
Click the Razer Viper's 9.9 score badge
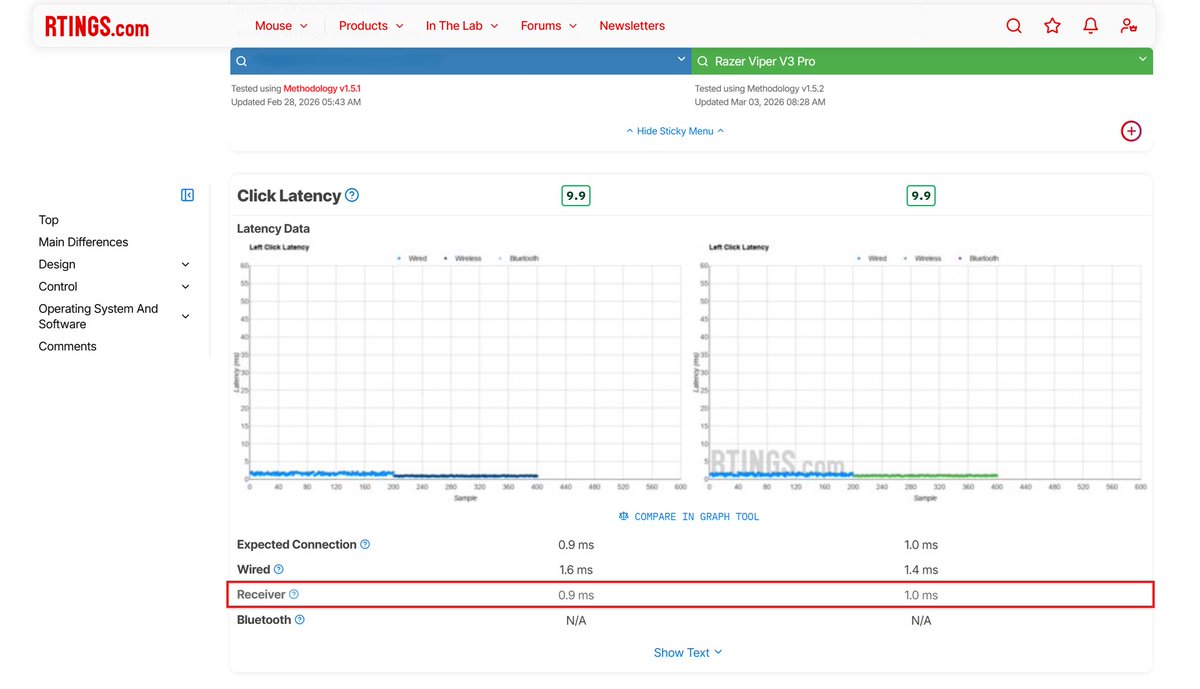click(x=921, y=196)
